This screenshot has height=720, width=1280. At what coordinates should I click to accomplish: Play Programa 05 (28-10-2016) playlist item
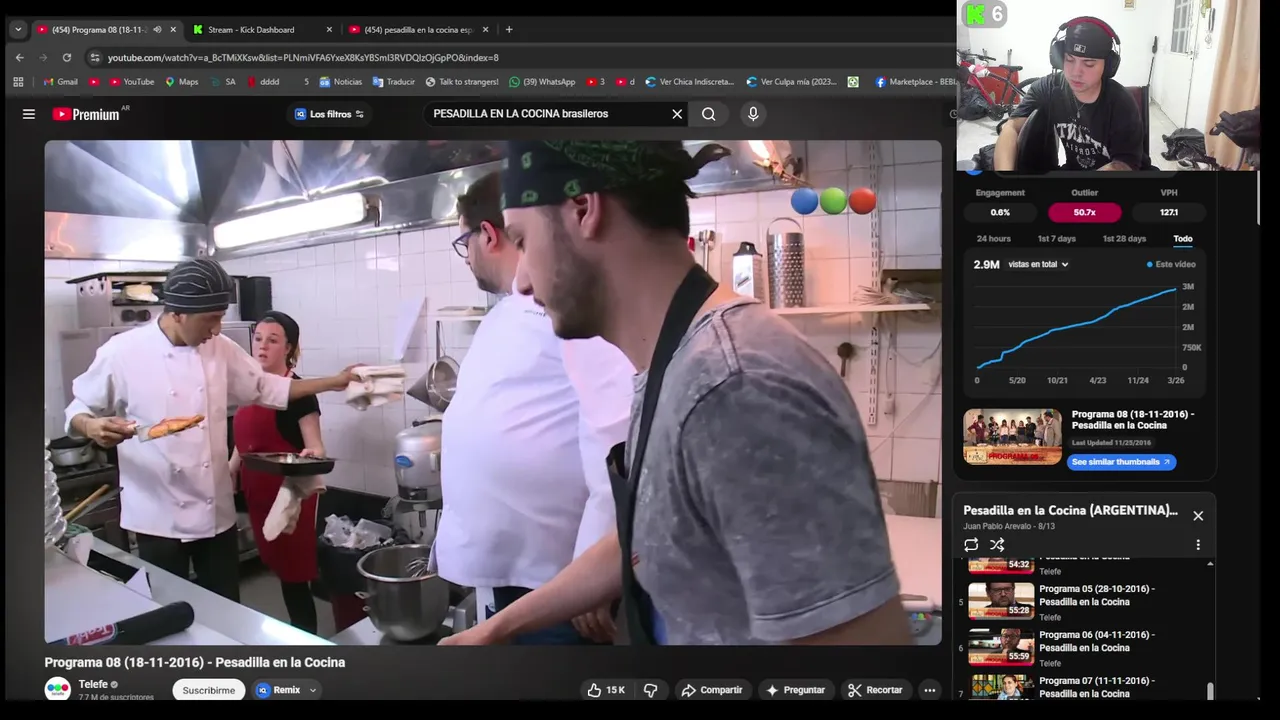click(1085, 602)
